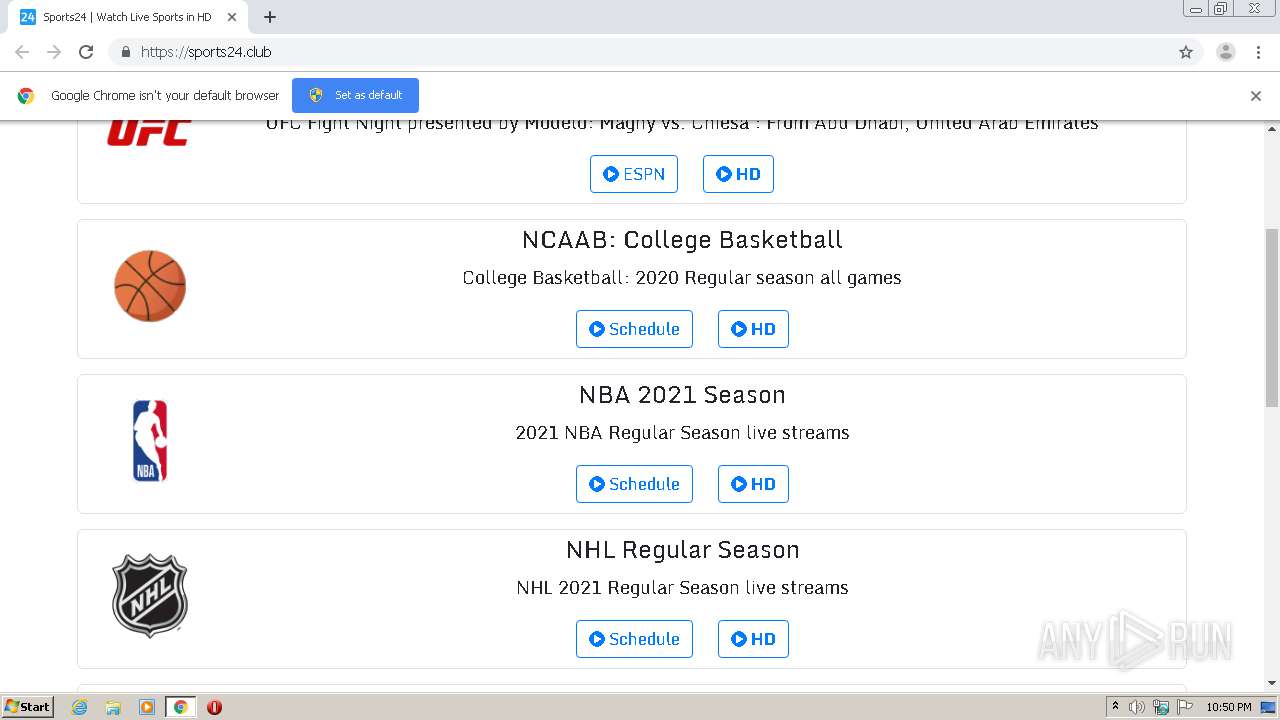
Task: Open the ESPN stream for UFC Fight Night
Action: (634, 174)
